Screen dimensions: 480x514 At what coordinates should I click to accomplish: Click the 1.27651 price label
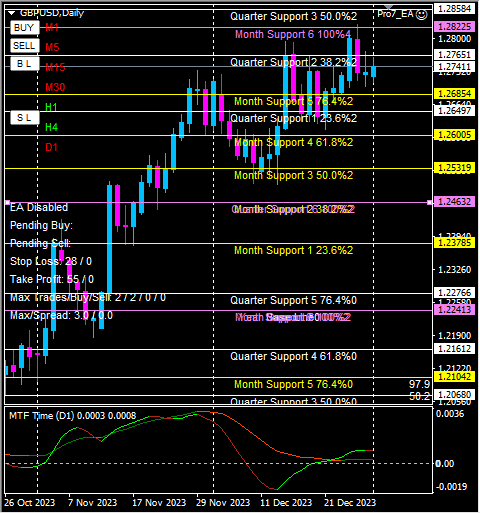pyautogui.click(x=455, y=54)
